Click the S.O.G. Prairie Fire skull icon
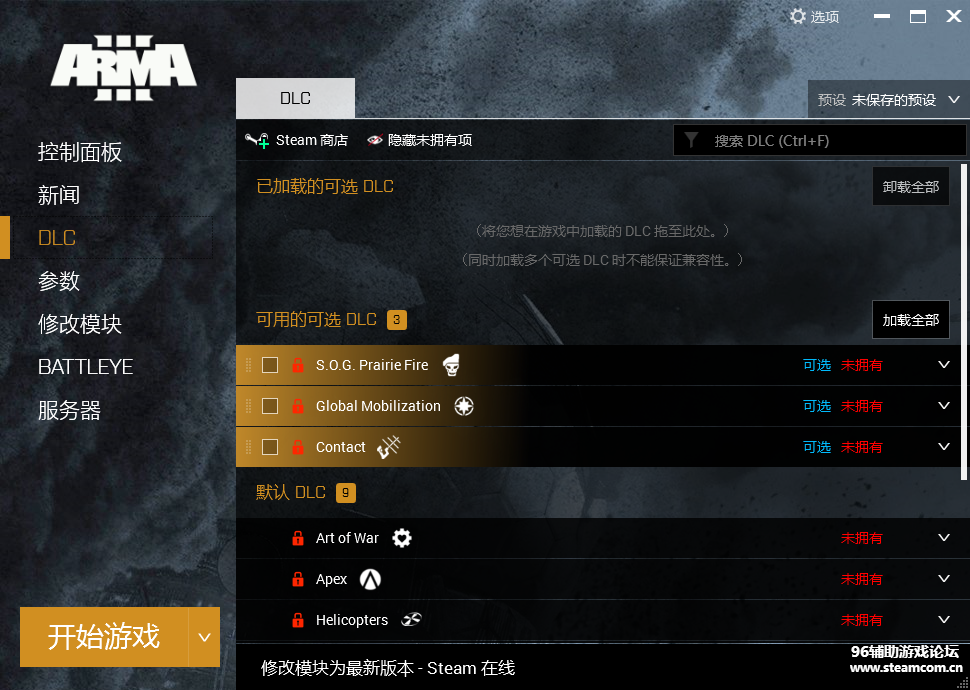 click(452, 365)
